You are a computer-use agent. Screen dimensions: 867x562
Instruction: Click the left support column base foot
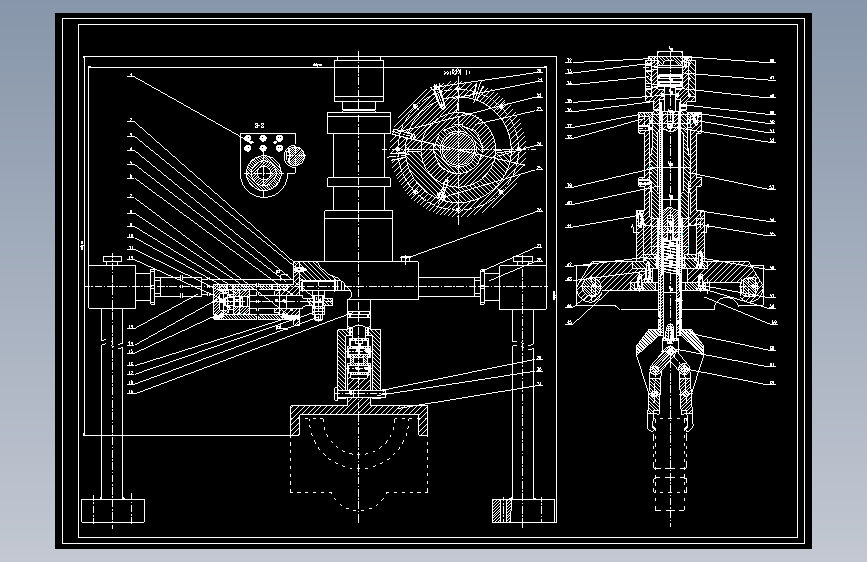coord(113,511)
